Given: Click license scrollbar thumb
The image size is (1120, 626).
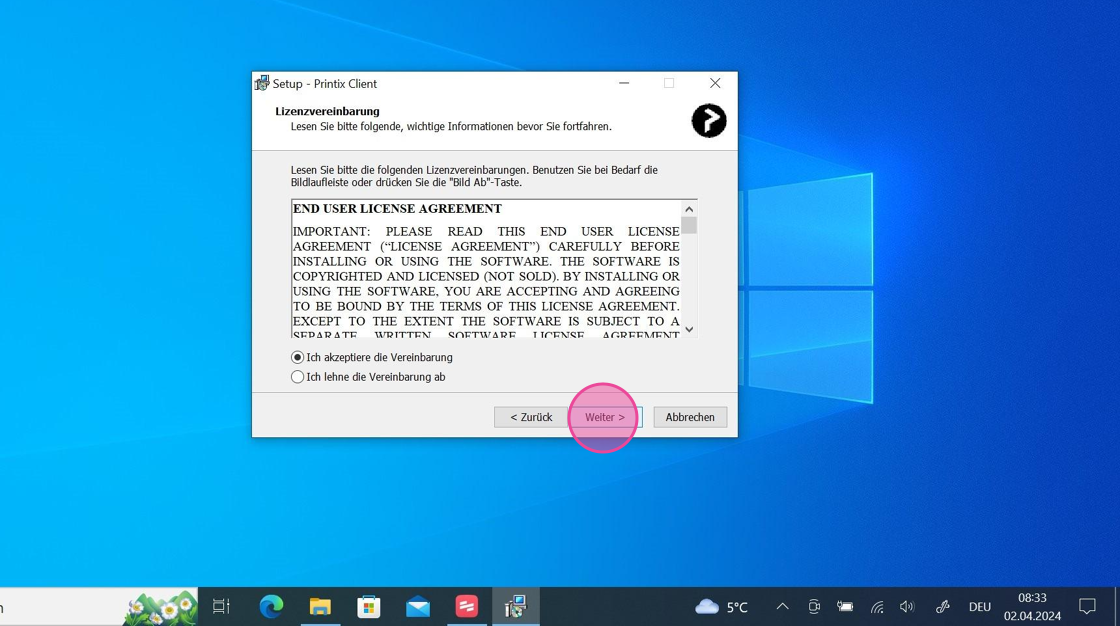Looking at the screenshot, I should 689,225.
